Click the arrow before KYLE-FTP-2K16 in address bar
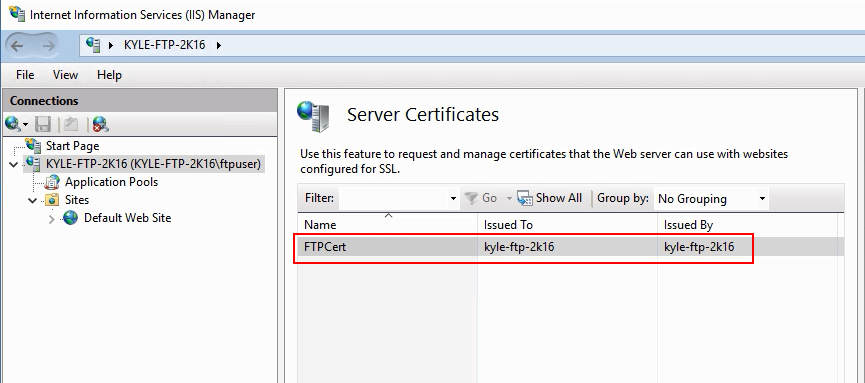 (111, 45)
